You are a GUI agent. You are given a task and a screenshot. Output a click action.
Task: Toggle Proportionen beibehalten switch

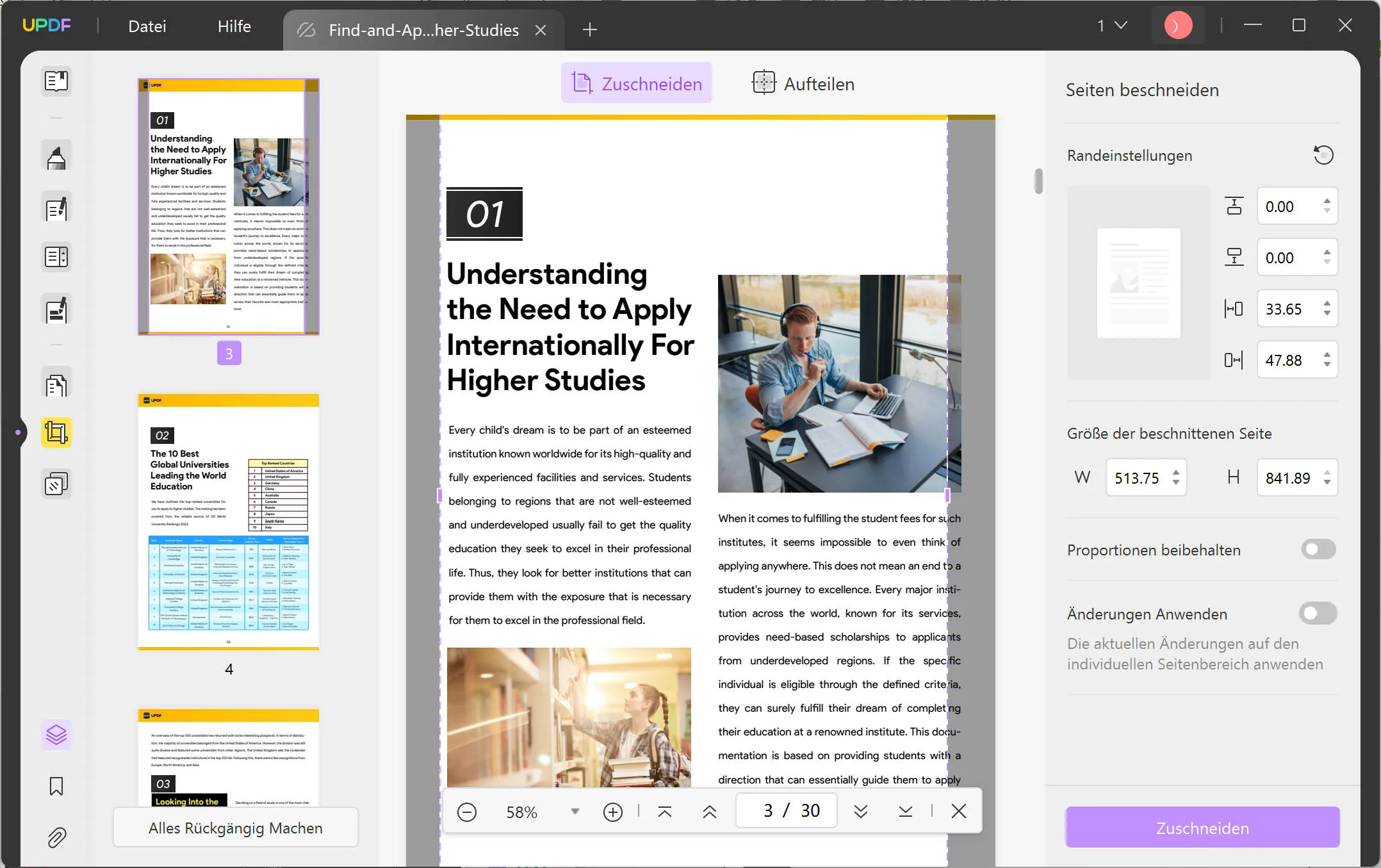coord(1318,550)
